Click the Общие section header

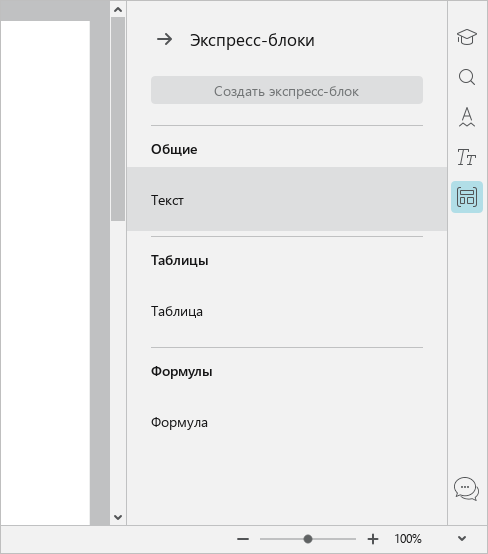click(174, 149)
